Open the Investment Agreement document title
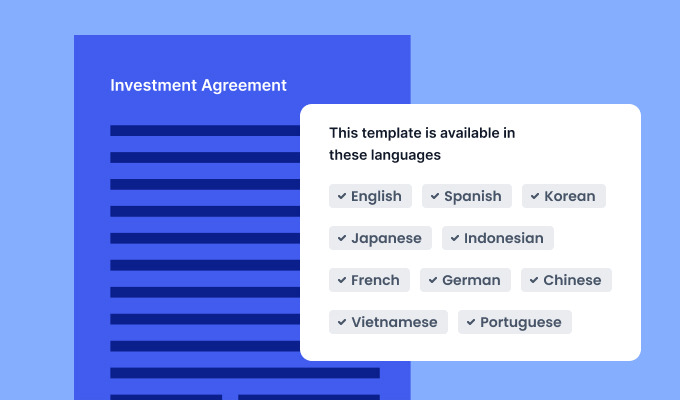This screenshot has width=680, height=400. 198,85
